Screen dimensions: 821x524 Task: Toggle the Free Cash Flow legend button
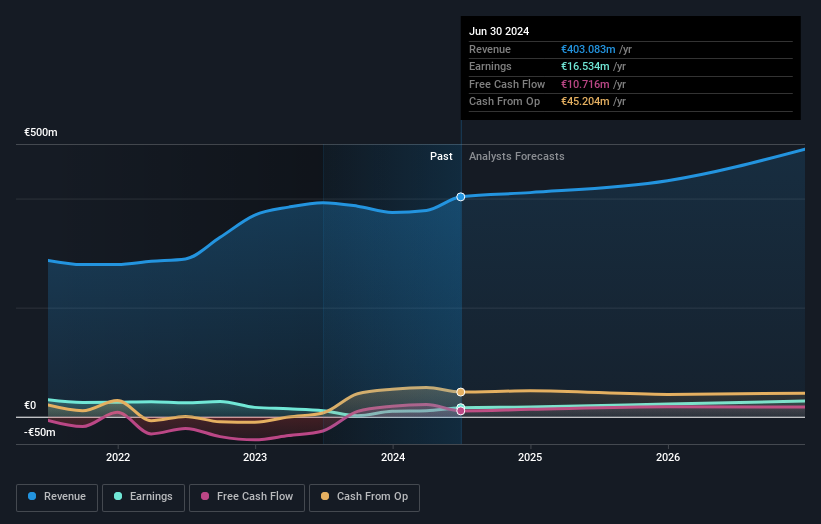click(x=247, y=497)
